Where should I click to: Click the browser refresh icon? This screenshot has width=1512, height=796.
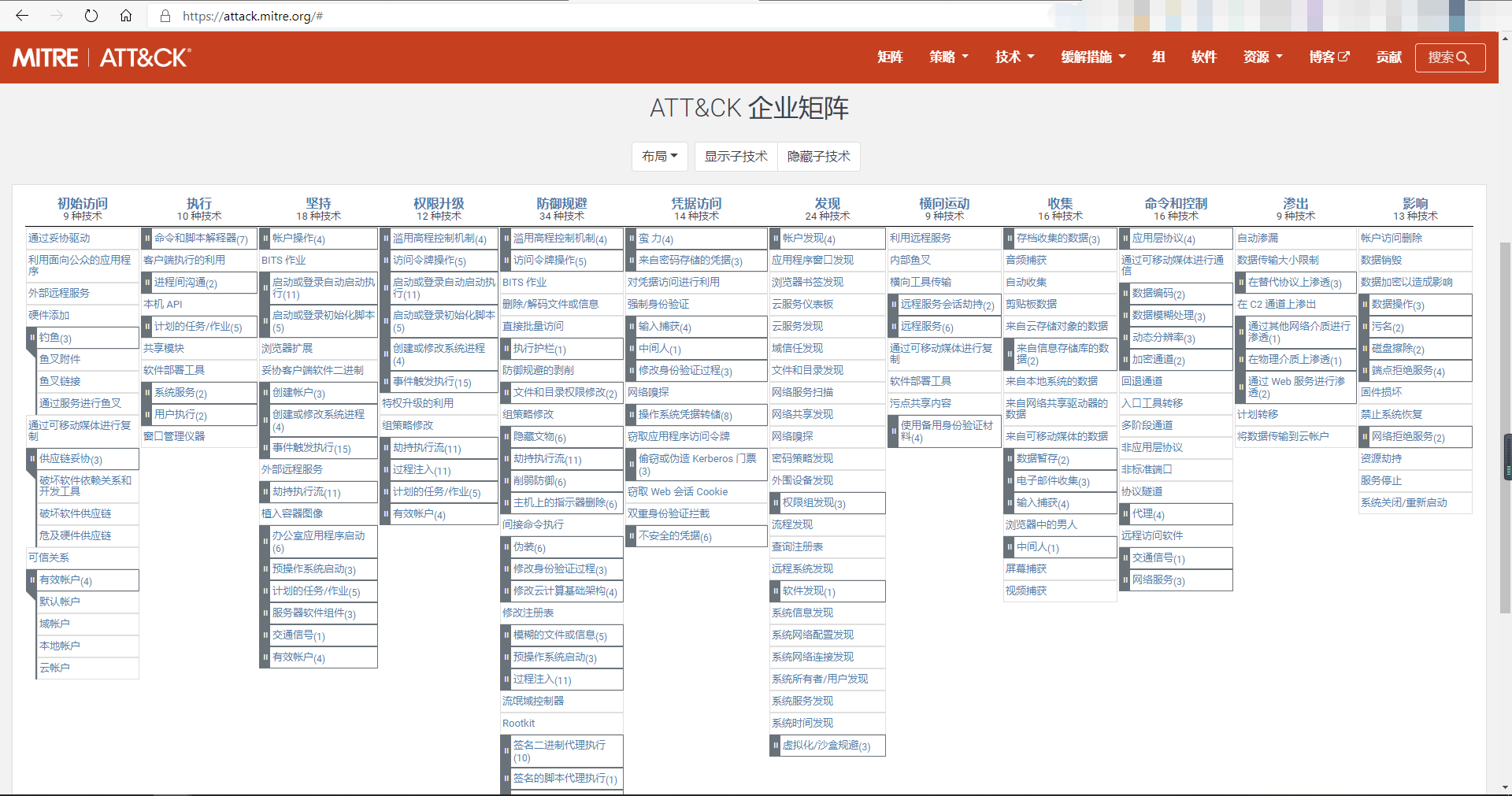(x=91, y=16)
